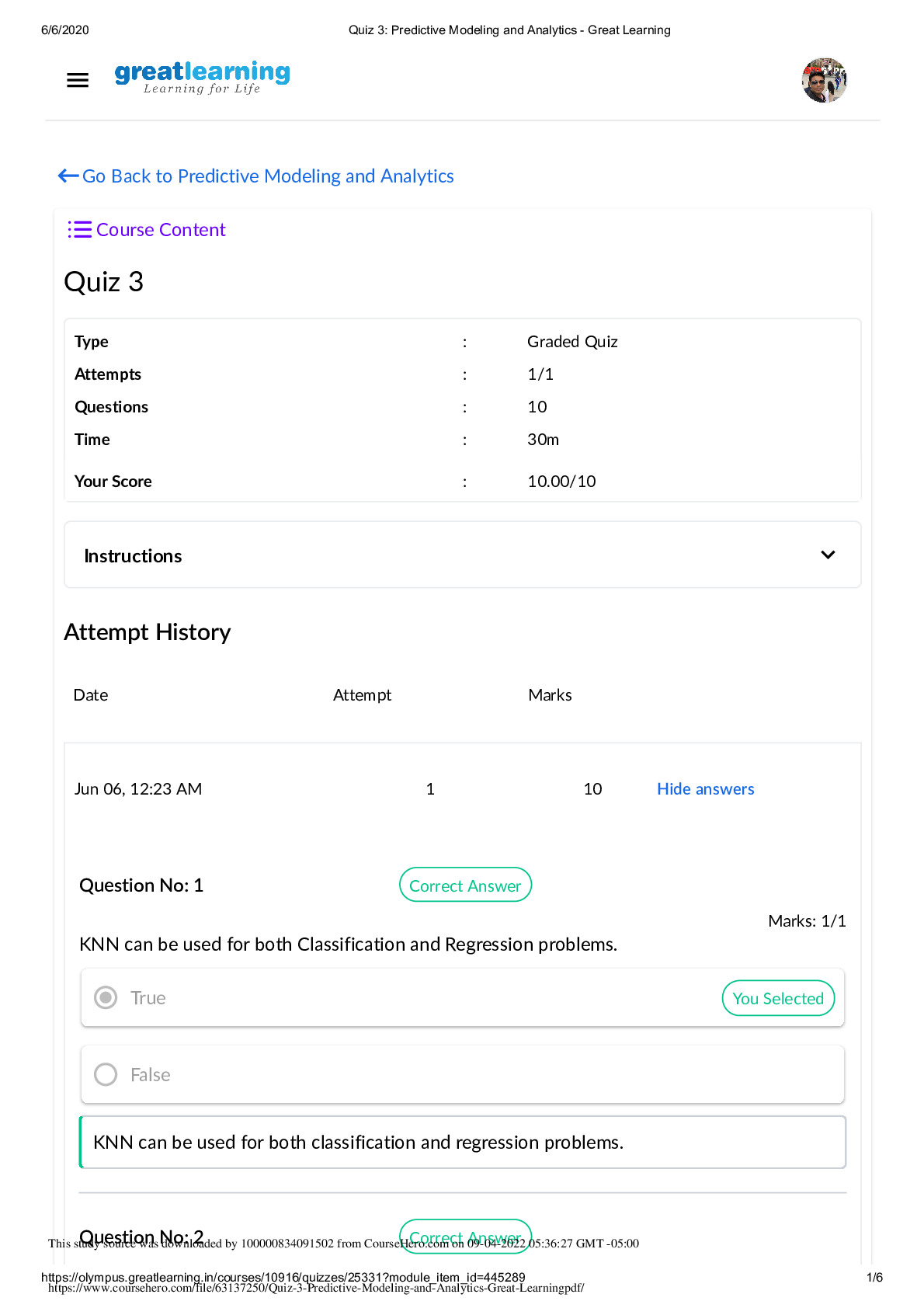Select the False radio button
This screenshot has height=1308, width=924.
(x=106, y=1074)
